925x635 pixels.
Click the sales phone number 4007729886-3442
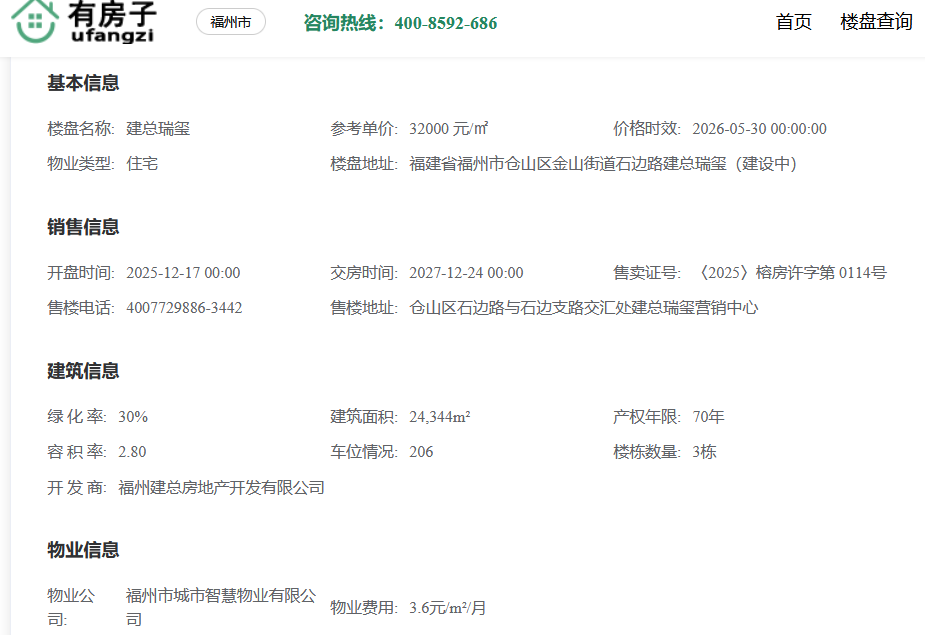[x=184, y=308]
